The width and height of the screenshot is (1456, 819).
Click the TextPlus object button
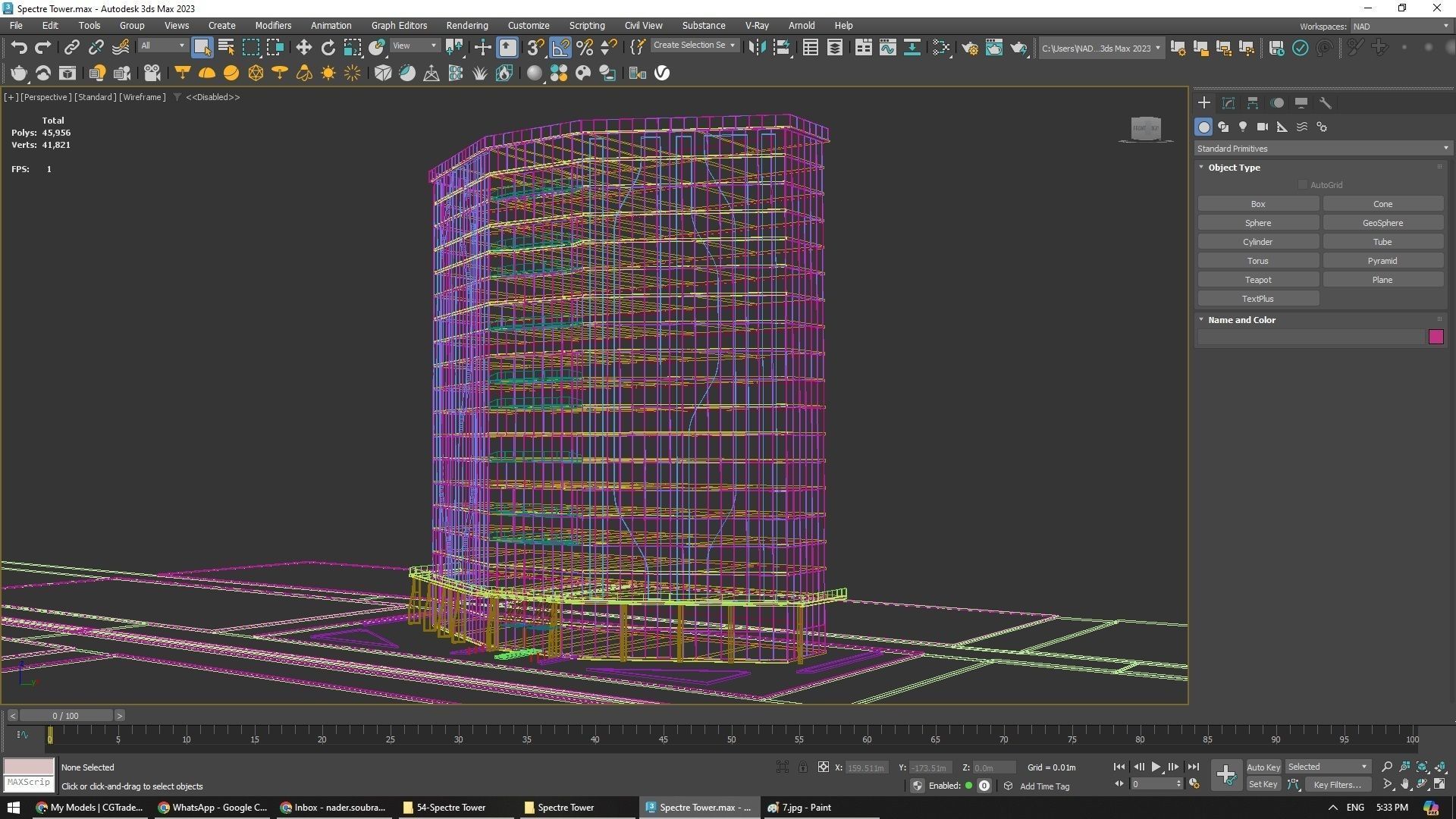[1258, 299]
